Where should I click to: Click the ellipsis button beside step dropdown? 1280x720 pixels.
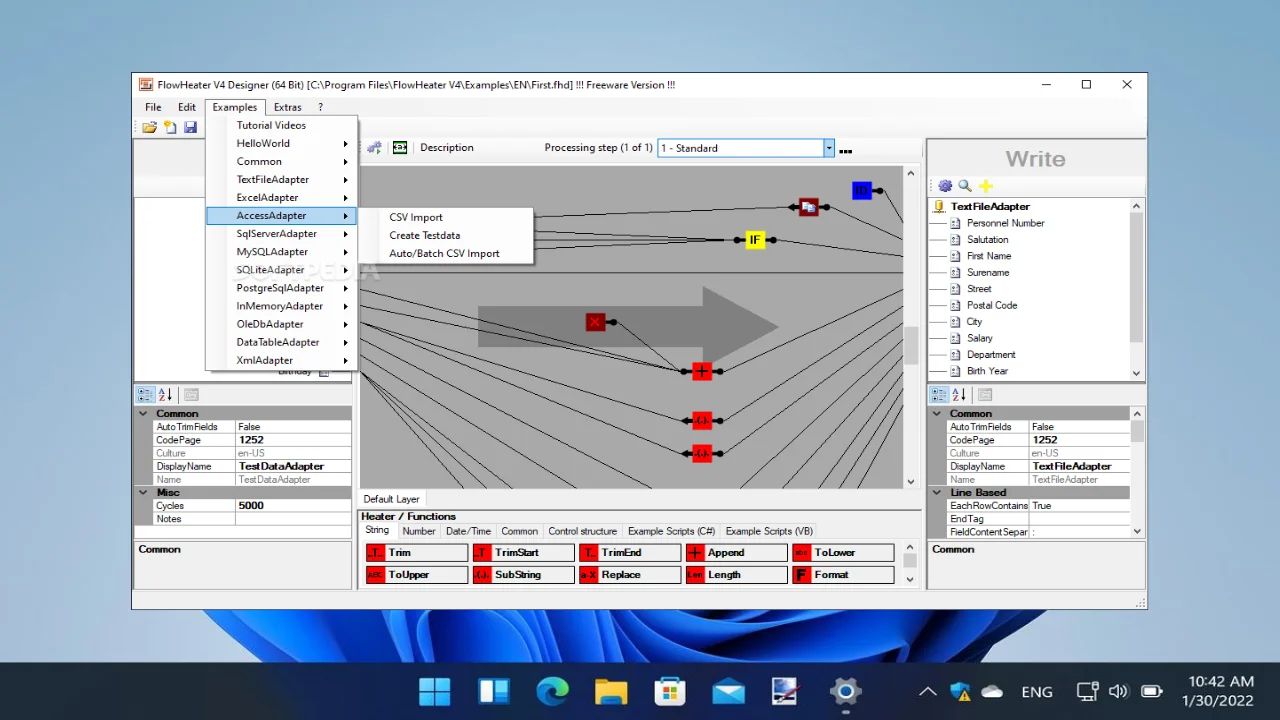pyautogui.click(x=846, y=150)
